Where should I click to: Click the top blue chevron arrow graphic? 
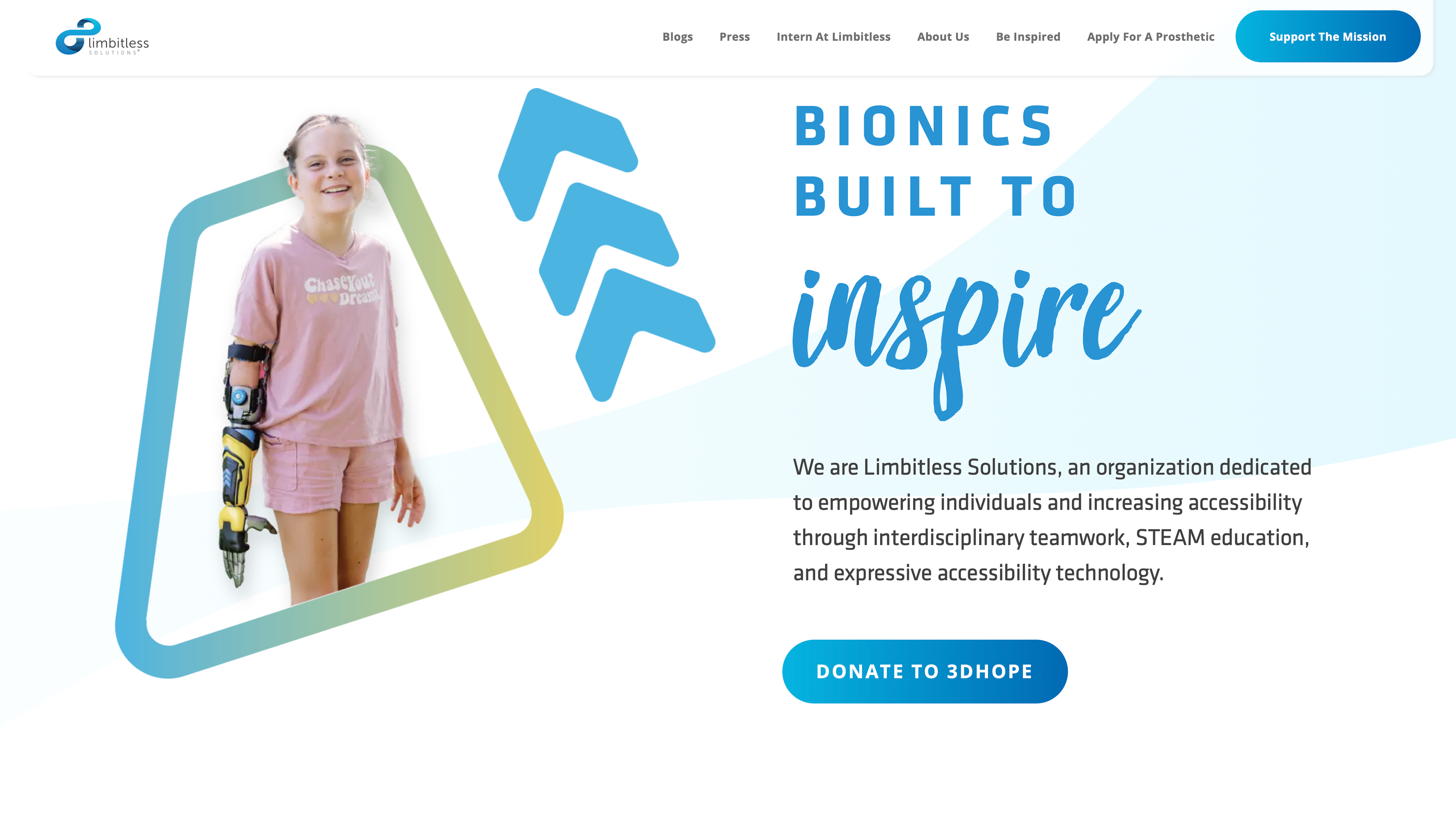coord(568,154)
